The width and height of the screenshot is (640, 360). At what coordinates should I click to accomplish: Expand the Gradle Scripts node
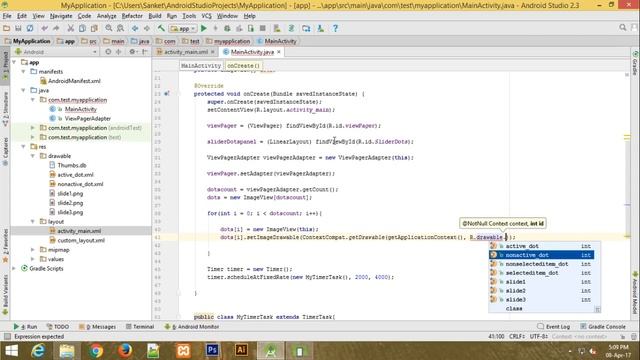(x=15, y=268)
